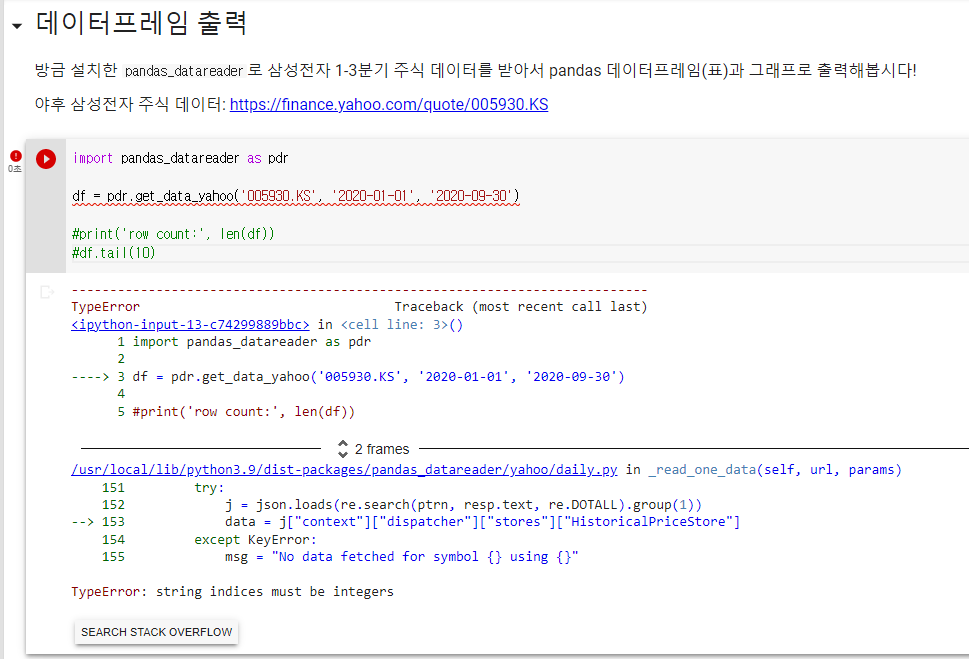Collapse the 데이터프레임 출력 section

[x=17, y=26]
